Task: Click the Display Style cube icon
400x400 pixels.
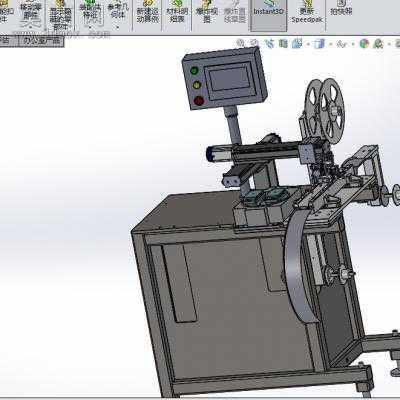Action: click(319, 44)
